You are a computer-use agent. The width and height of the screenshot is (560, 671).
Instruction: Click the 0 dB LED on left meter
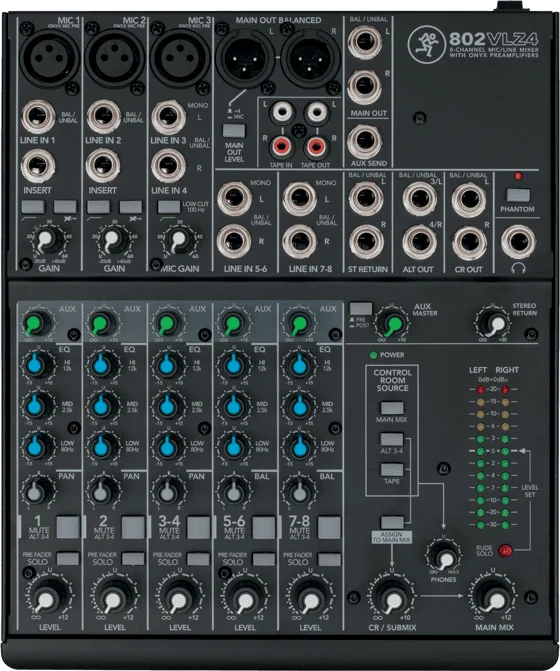[481, 451]
